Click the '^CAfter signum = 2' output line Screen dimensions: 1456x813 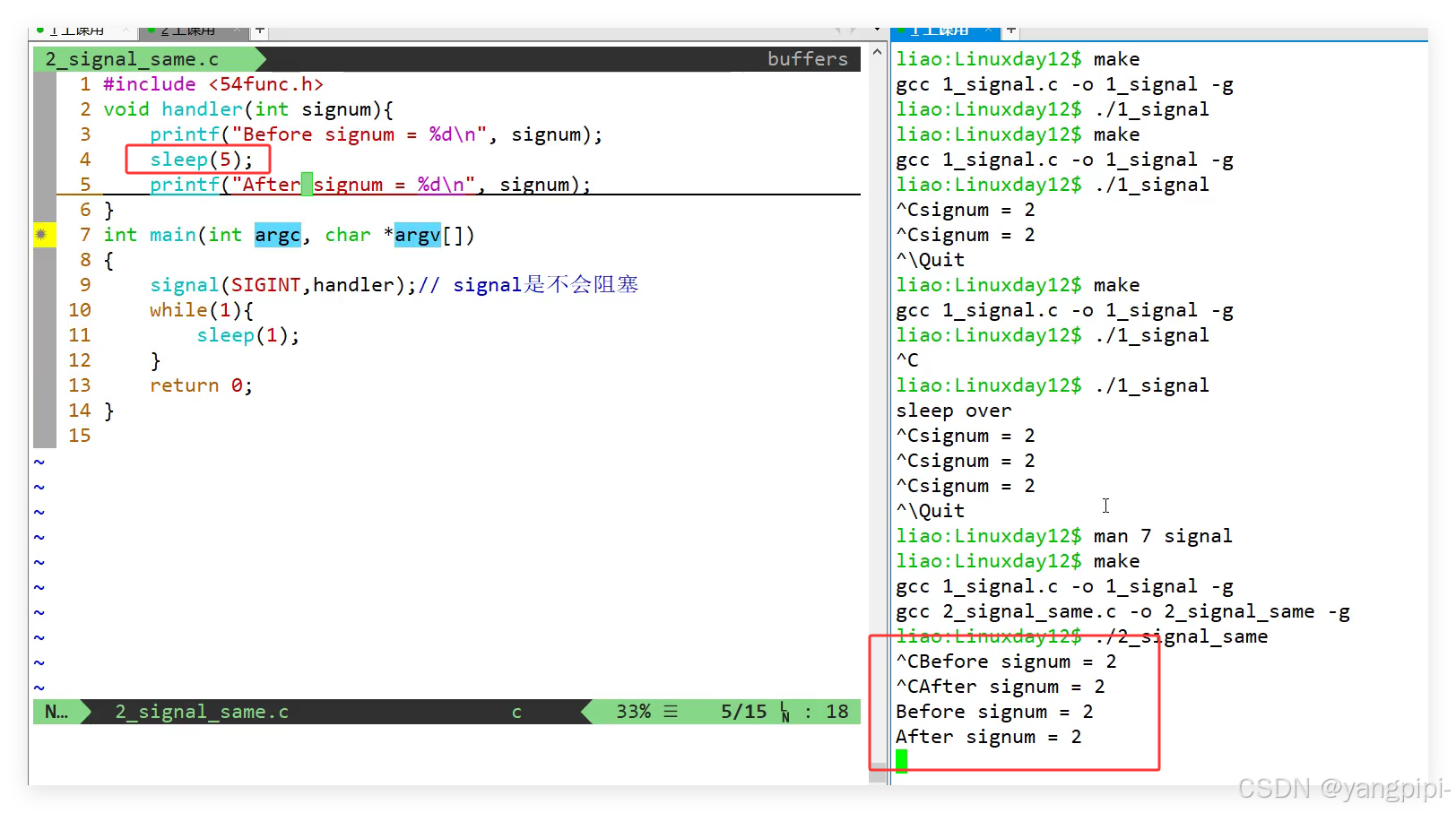click(1001, 687)
